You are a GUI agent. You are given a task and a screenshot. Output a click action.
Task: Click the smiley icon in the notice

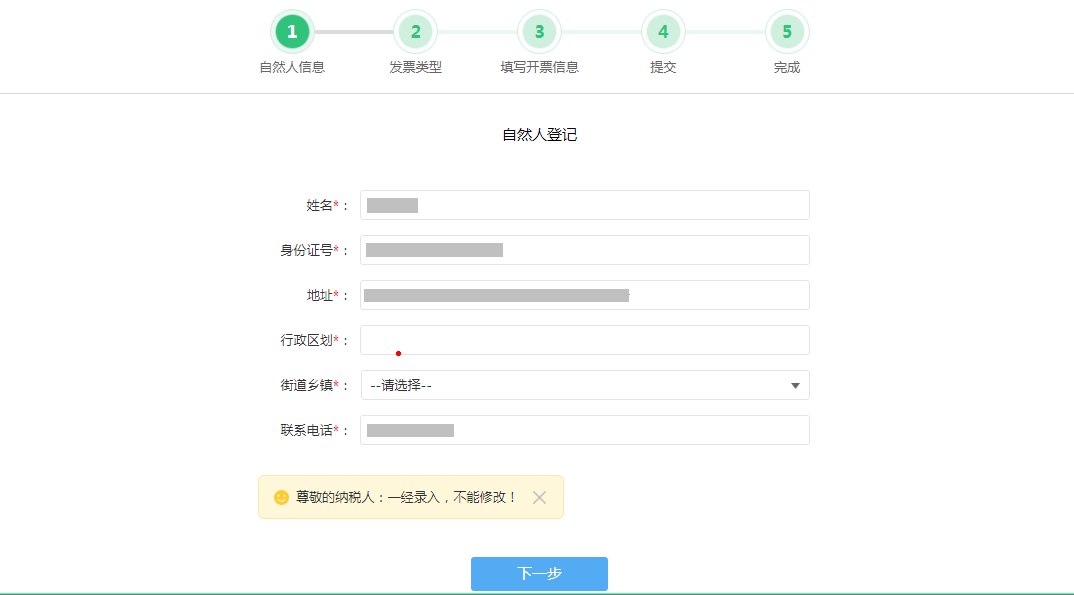[x=281, y=497]
